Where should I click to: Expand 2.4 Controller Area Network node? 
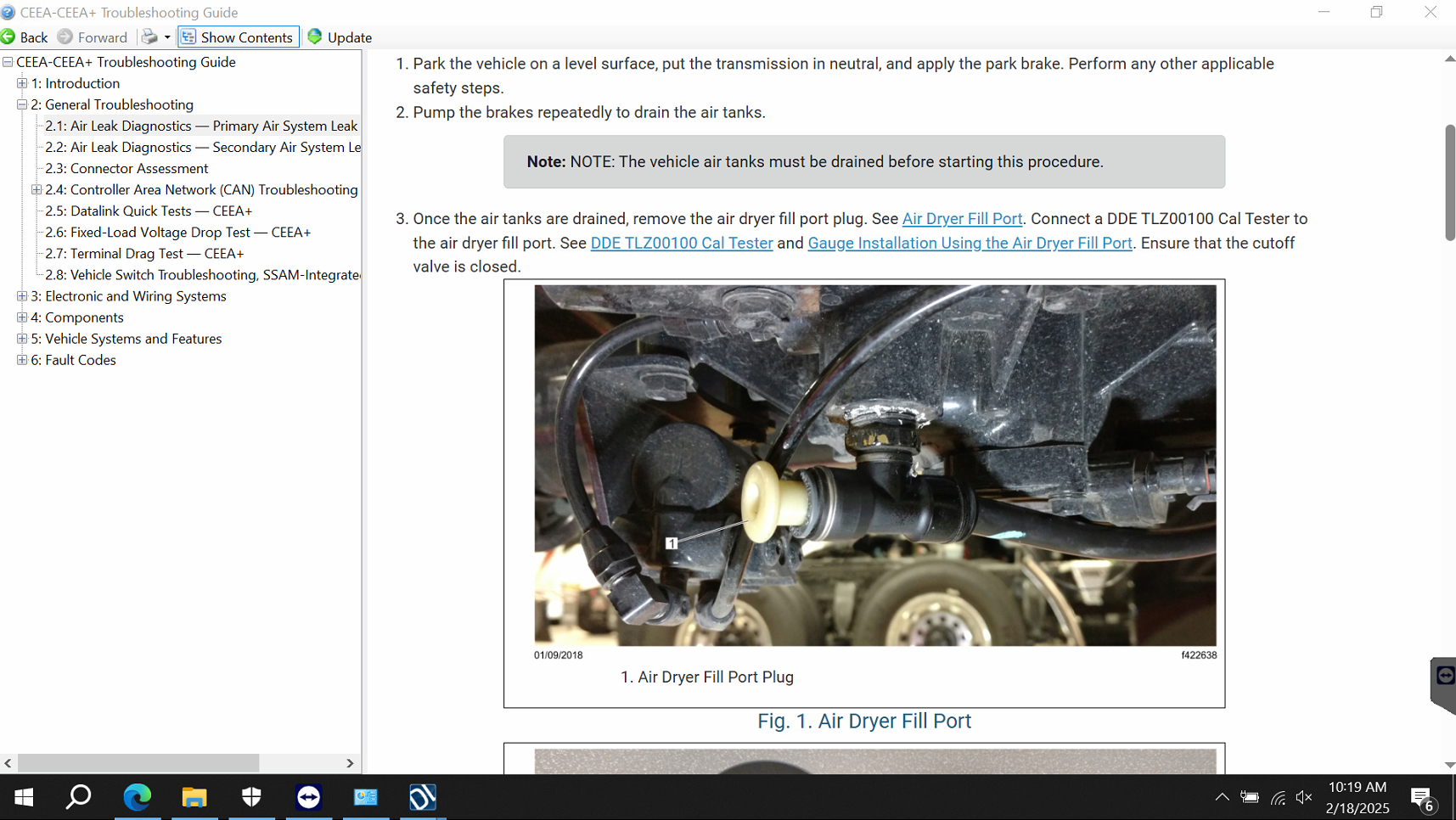point(37,189)
